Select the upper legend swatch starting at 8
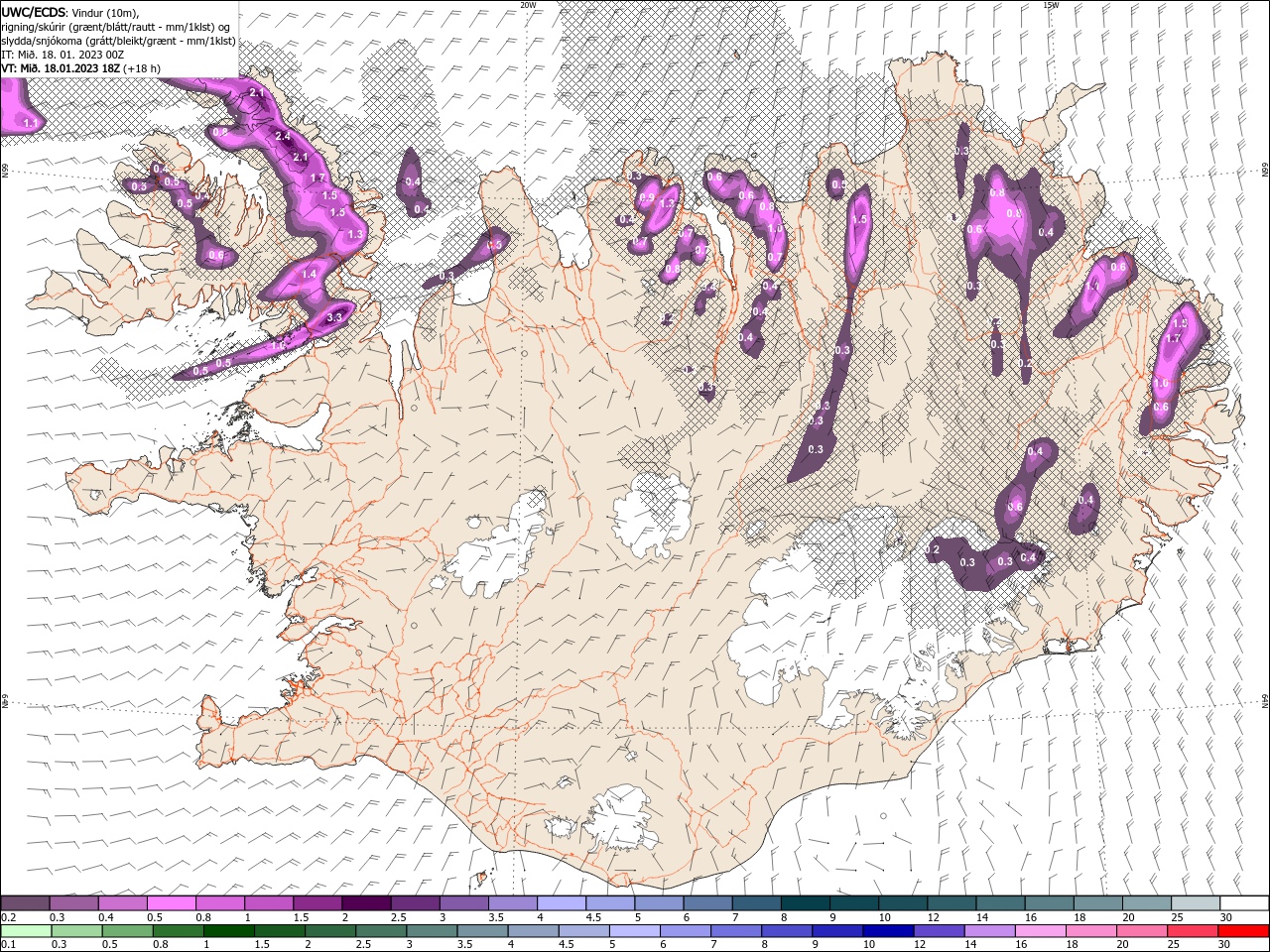Image resolution: width=1270 pixels, height=952 pixels. pos(805,903)
